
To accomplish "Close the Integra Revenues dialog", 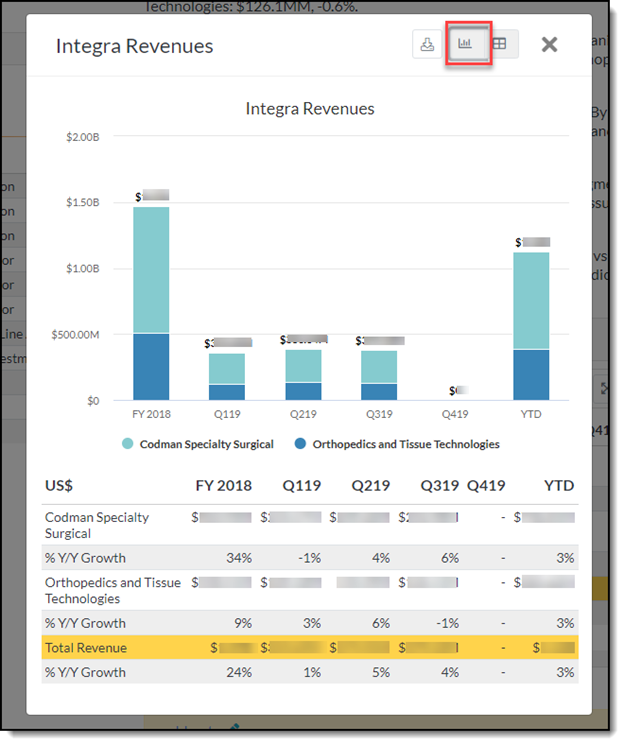I will point(549,45).
